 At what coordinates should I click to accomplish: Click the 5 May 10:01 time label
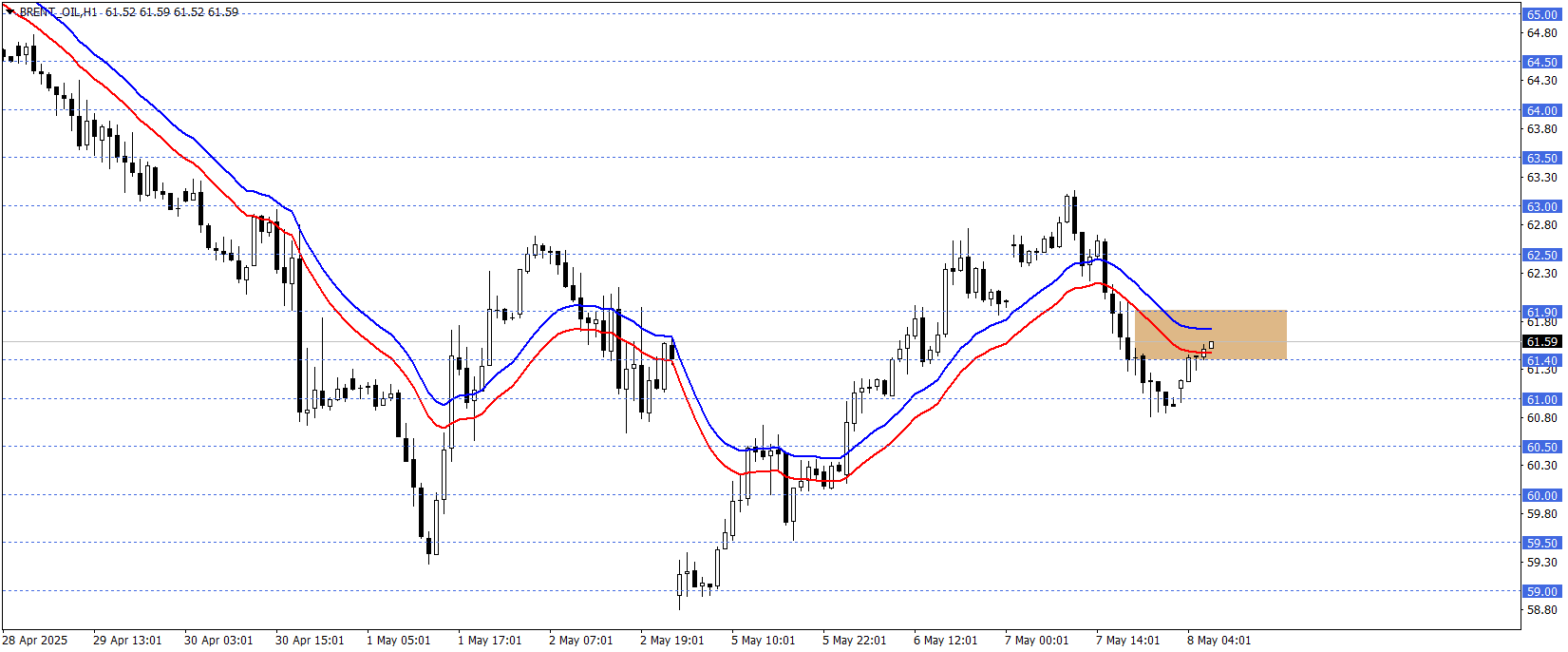click(764, 640)
